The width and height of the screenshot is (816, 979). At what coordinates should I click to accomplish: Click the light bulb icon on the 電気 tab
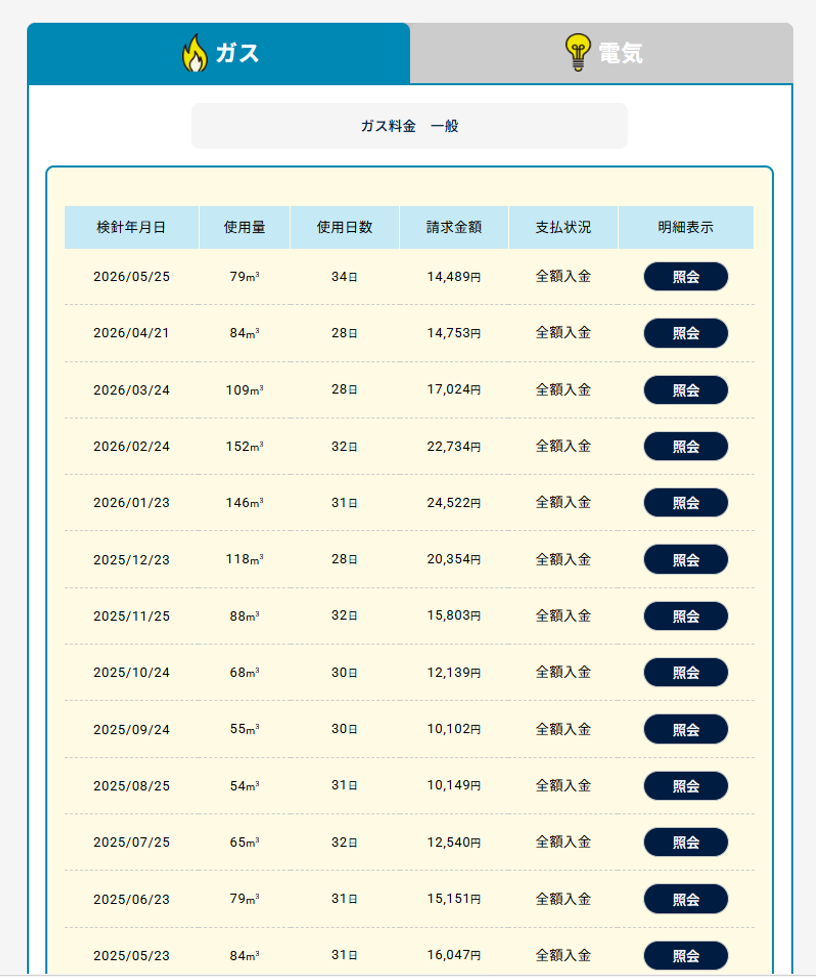coord(578,52)
